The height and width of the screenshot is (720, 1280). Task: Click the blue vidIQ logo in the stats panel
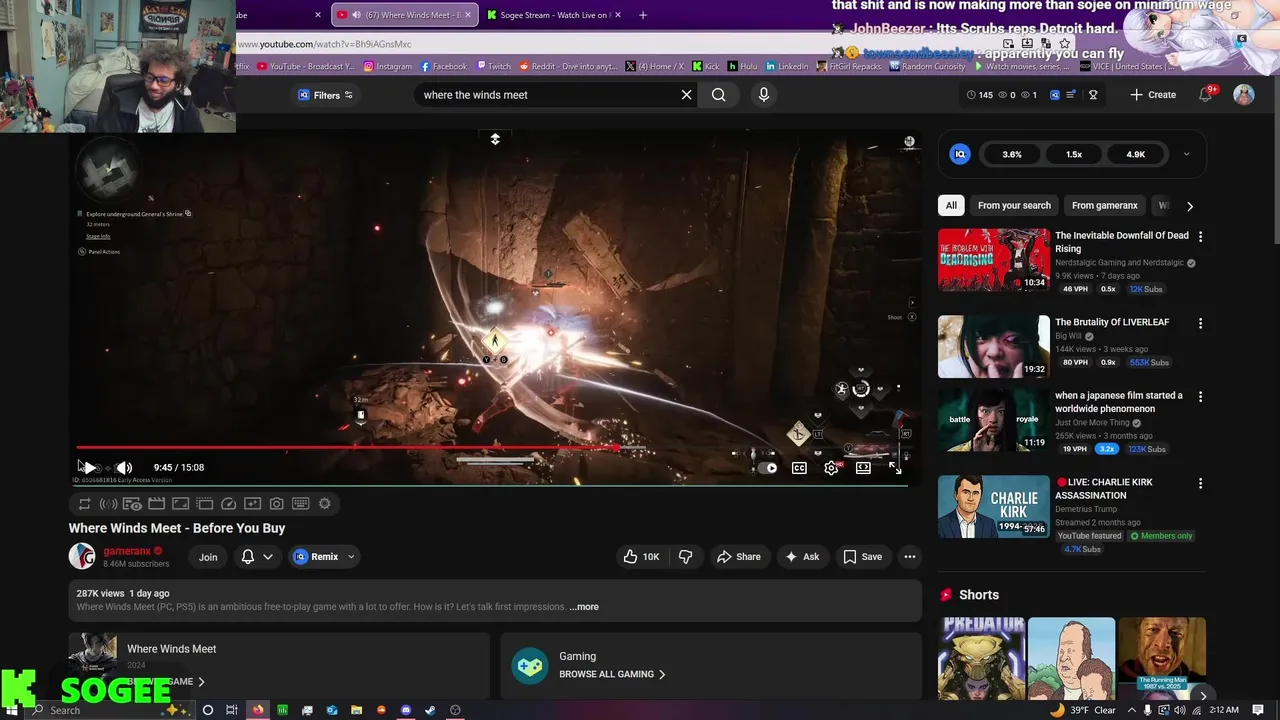(960, 154)
